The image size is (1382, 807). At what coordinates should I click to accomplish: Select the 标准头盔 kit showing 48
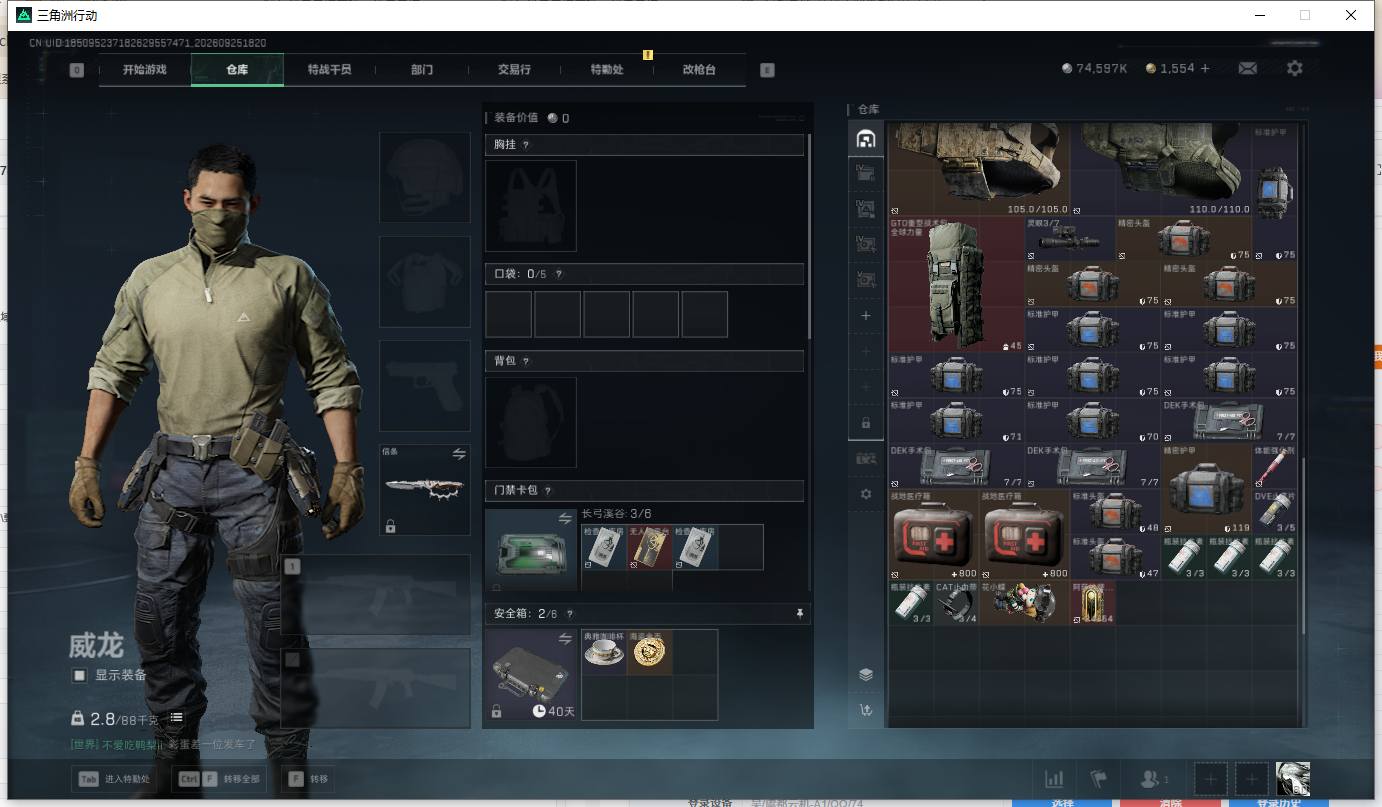coord(1116,512)
